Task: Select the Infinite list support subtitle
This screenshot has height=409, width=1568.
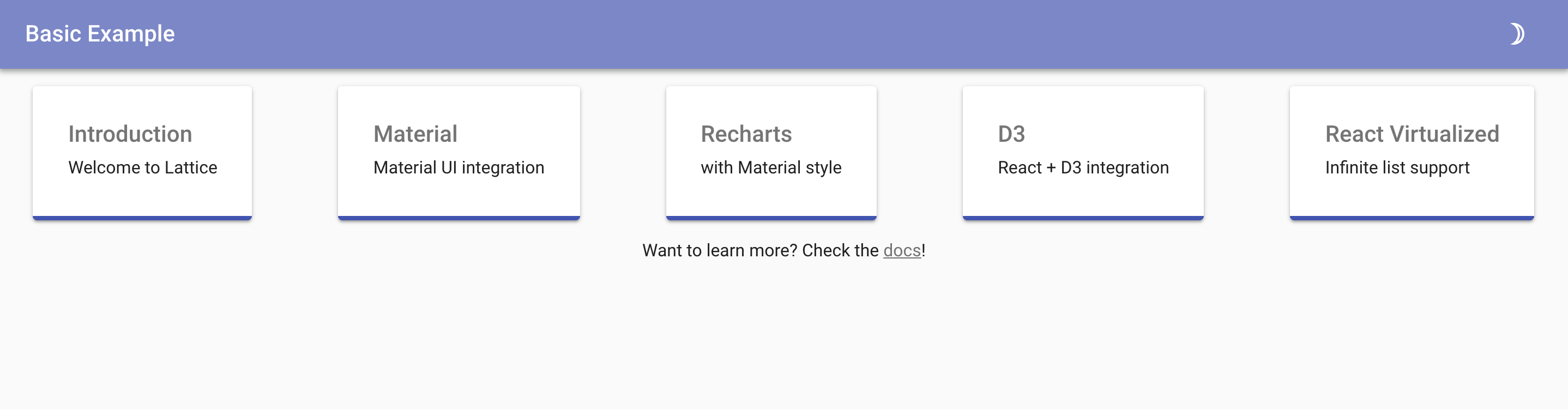Action: [1397, 167]
